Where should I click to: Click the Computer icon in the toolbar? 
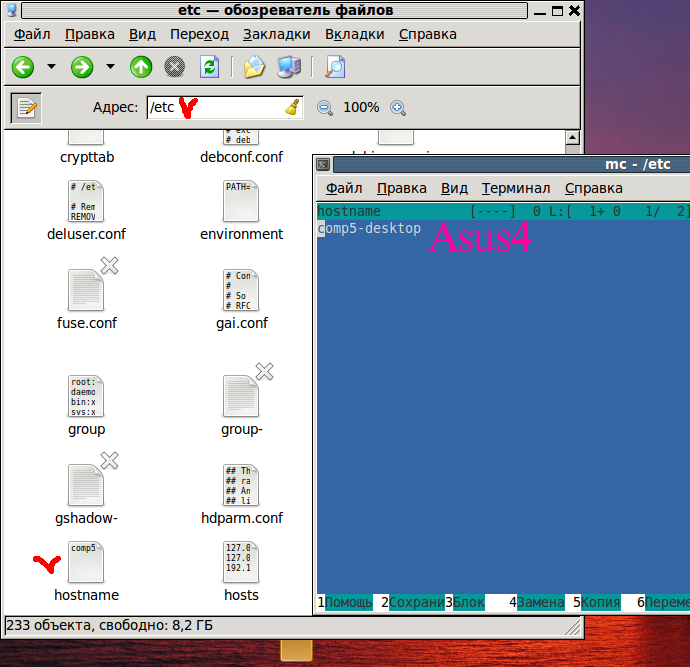click(289, 67)
